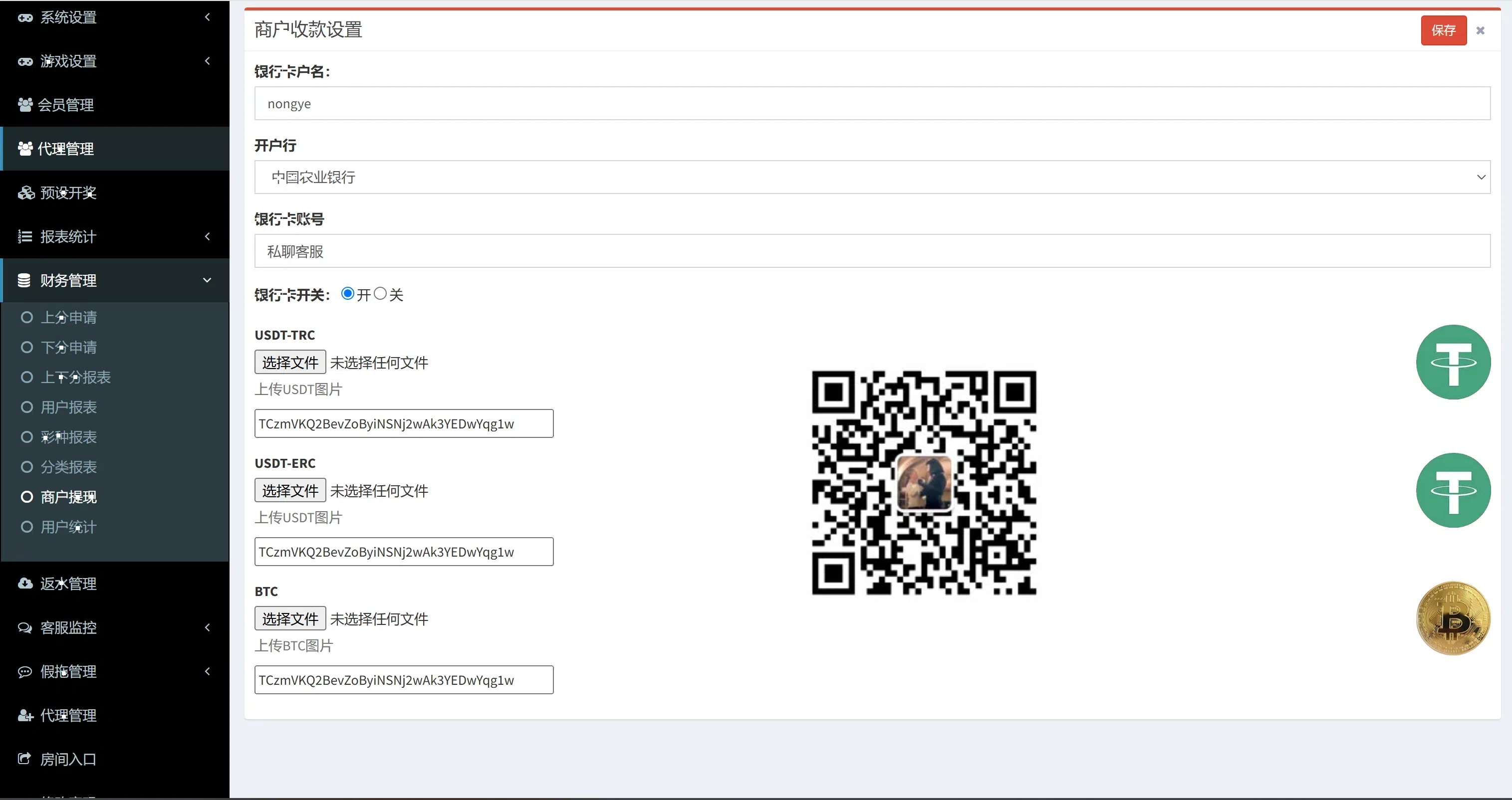Screen dimensions: 1512x800
Task: Click the circle icon next to 彩种报表
Action: pos(26,437)
